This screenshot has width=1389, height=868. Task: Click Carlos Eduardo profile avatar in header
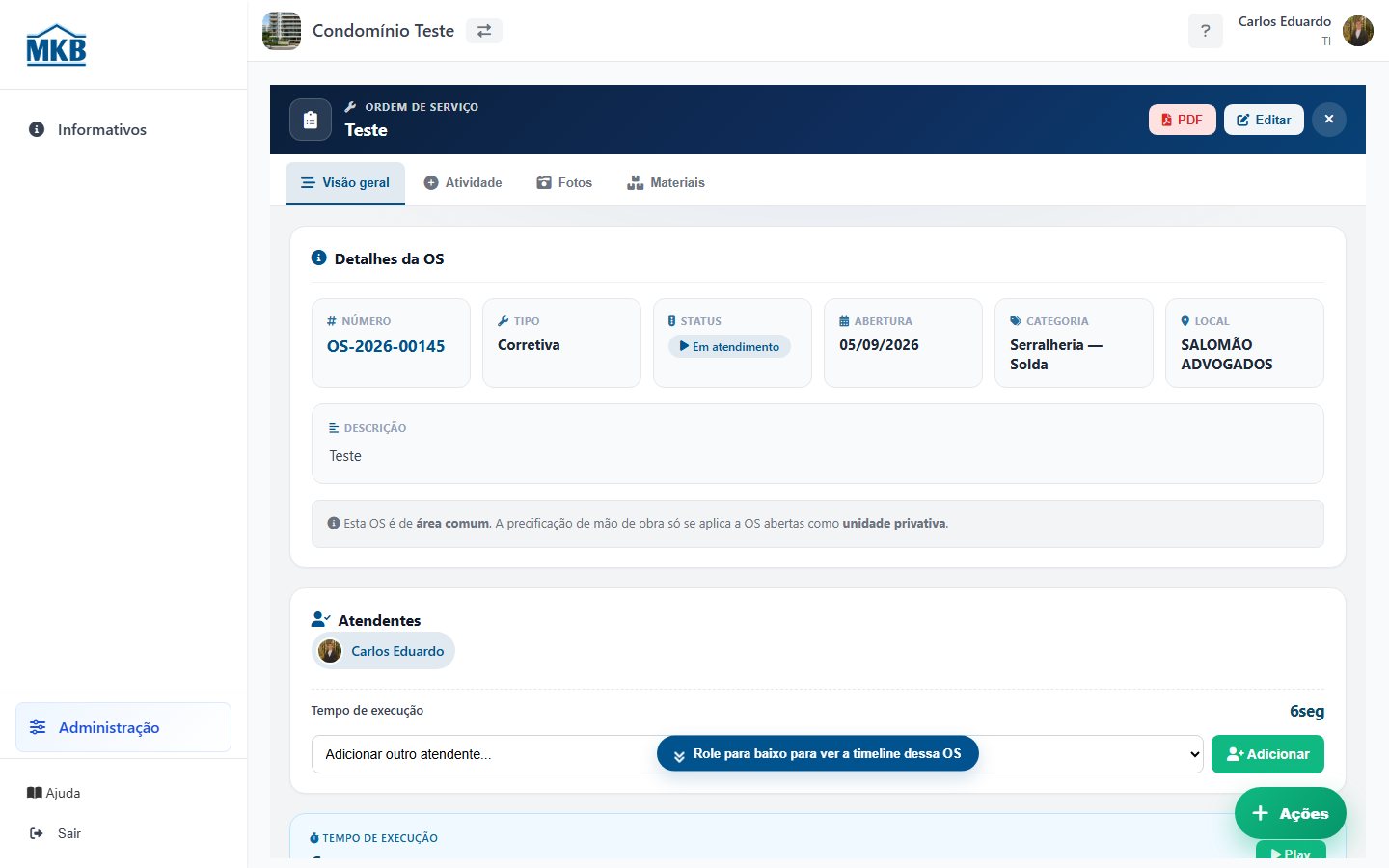pyautogui.click(x=1358, y=31)
